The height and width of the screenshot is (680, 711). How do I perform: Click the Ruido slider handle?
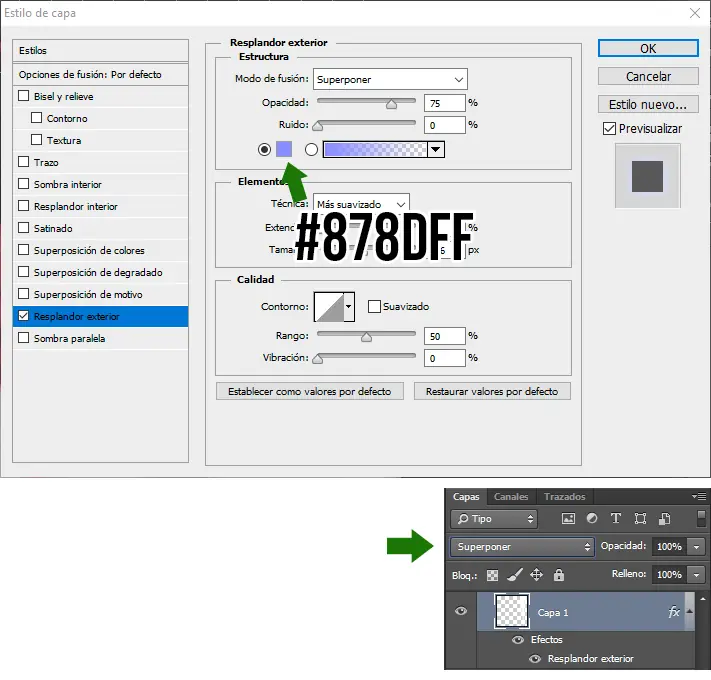318,126
